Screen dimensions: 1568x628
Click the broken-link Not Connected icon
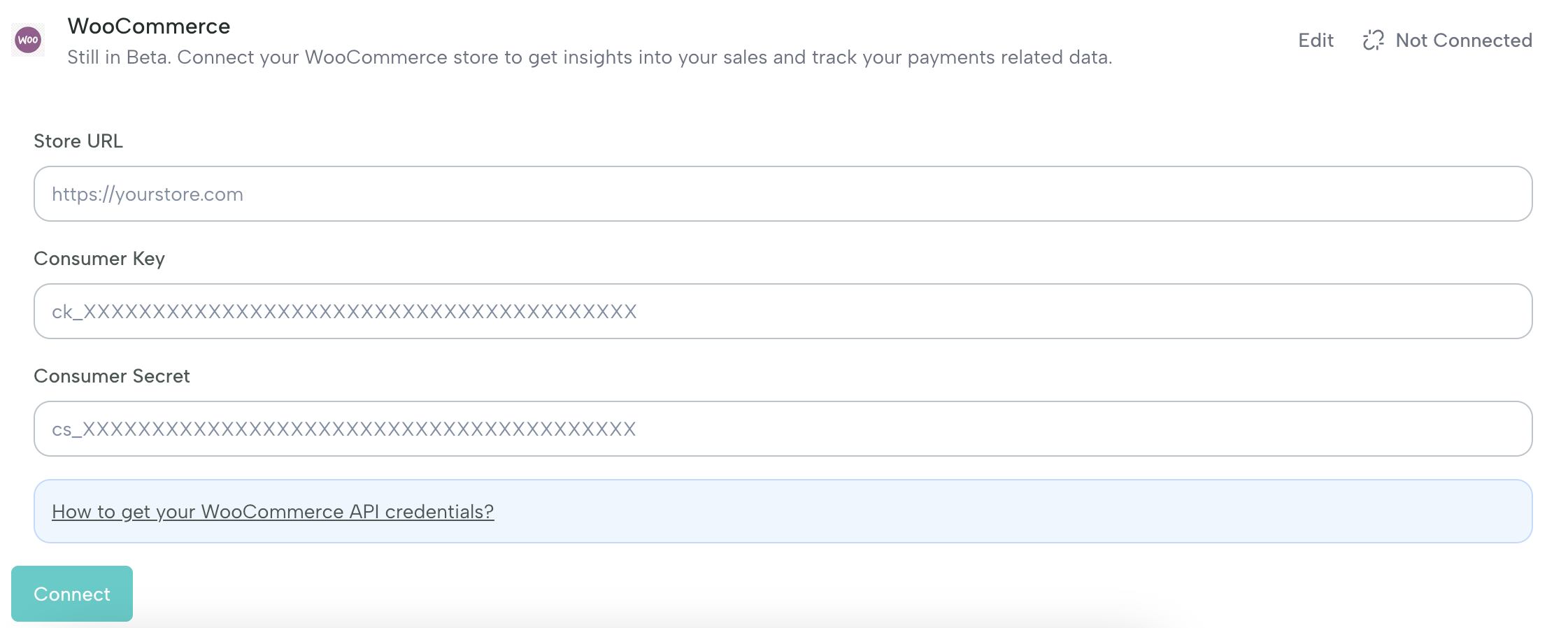click(x=1373, y=40)
